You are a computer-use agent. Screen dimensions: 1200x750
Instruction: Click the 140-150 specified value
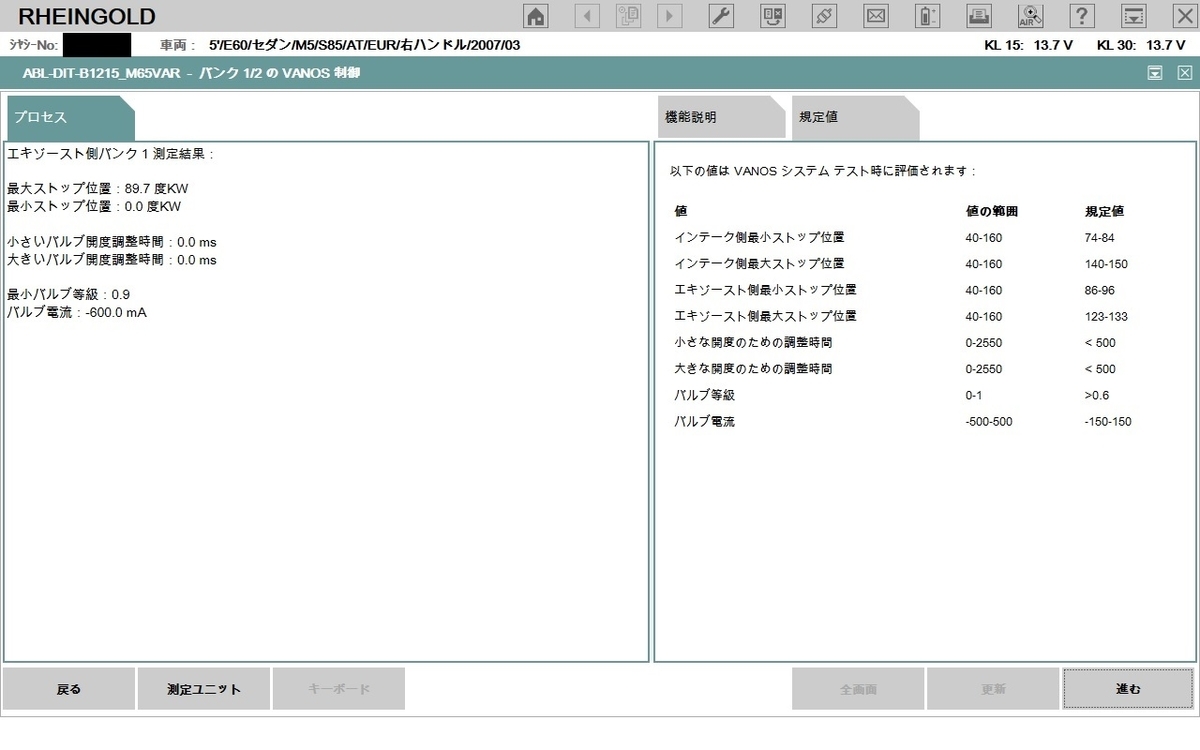pyautogui.click(x=1105, y=264)
